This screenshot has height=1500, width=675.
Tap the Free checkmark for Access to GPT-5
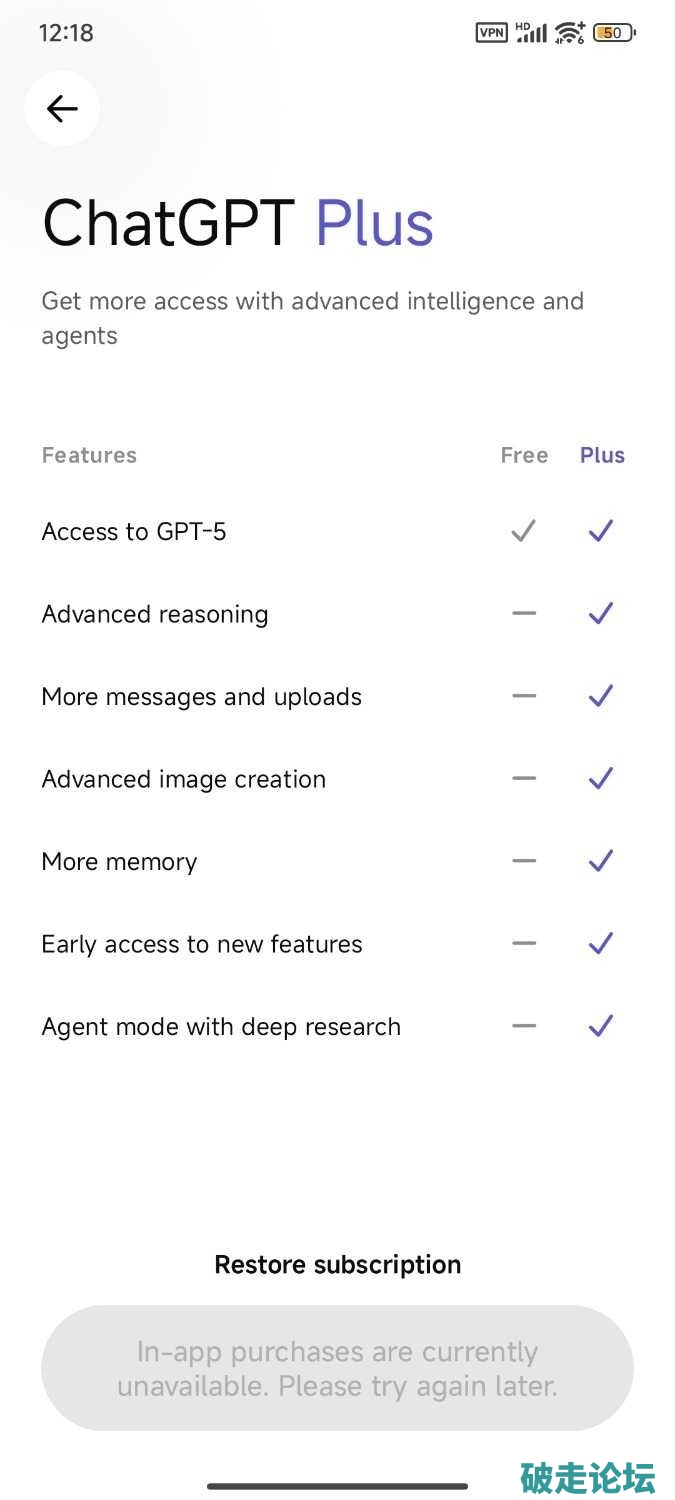click(523, 531)
